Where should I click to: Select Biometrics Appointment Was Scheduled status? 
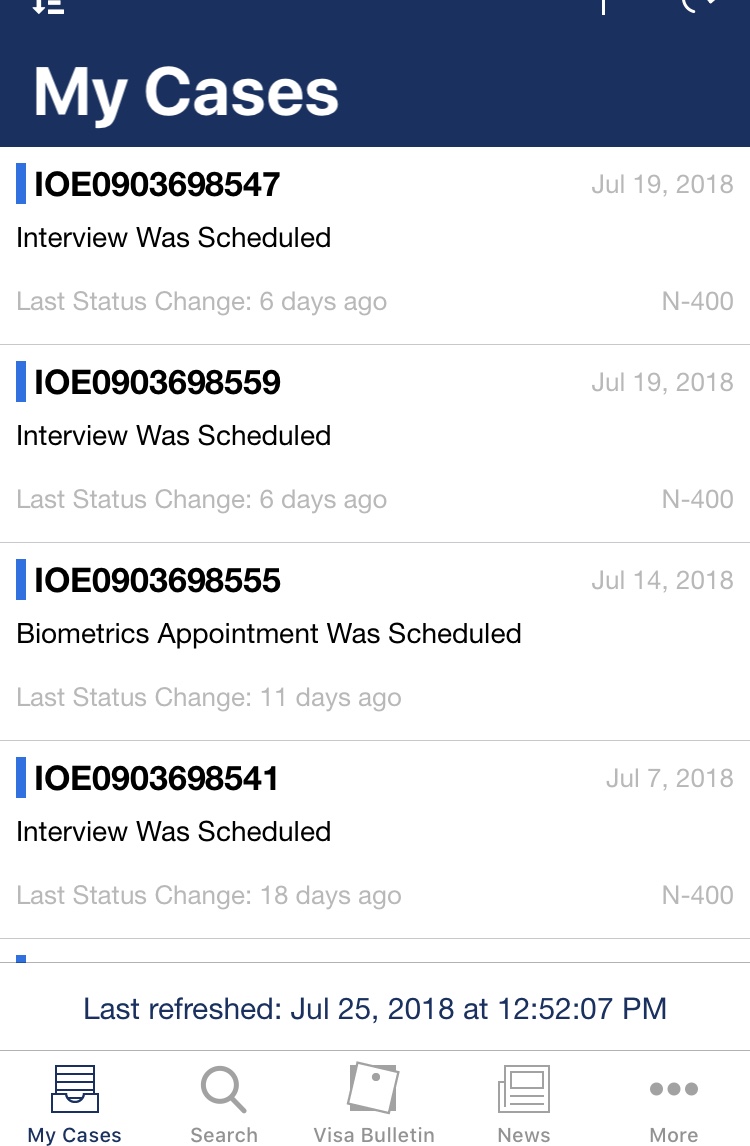pos(268,634)
